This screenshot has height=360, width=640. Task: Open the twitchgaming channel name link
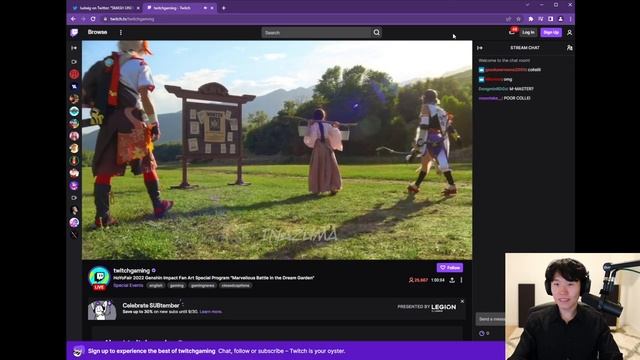tap(131, 270)
